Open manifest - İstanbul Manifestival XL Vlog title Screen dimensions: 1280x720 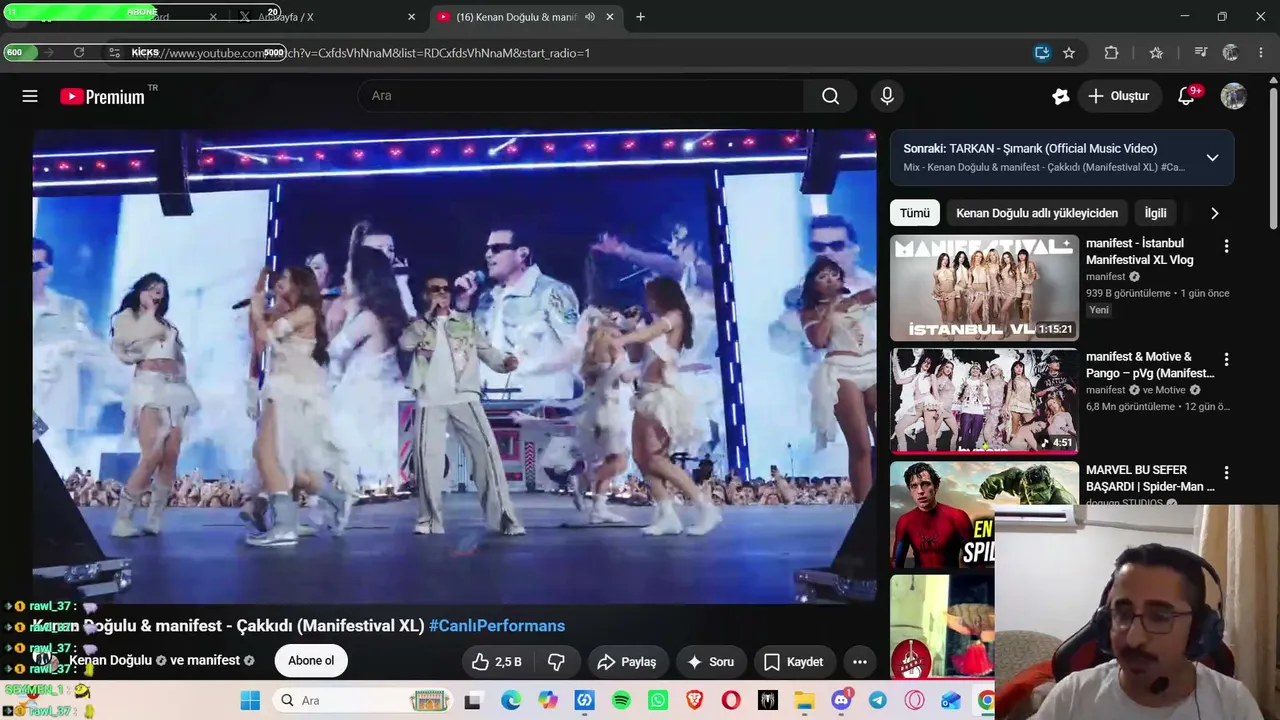pyautogui.click(x=1139, y=252)
